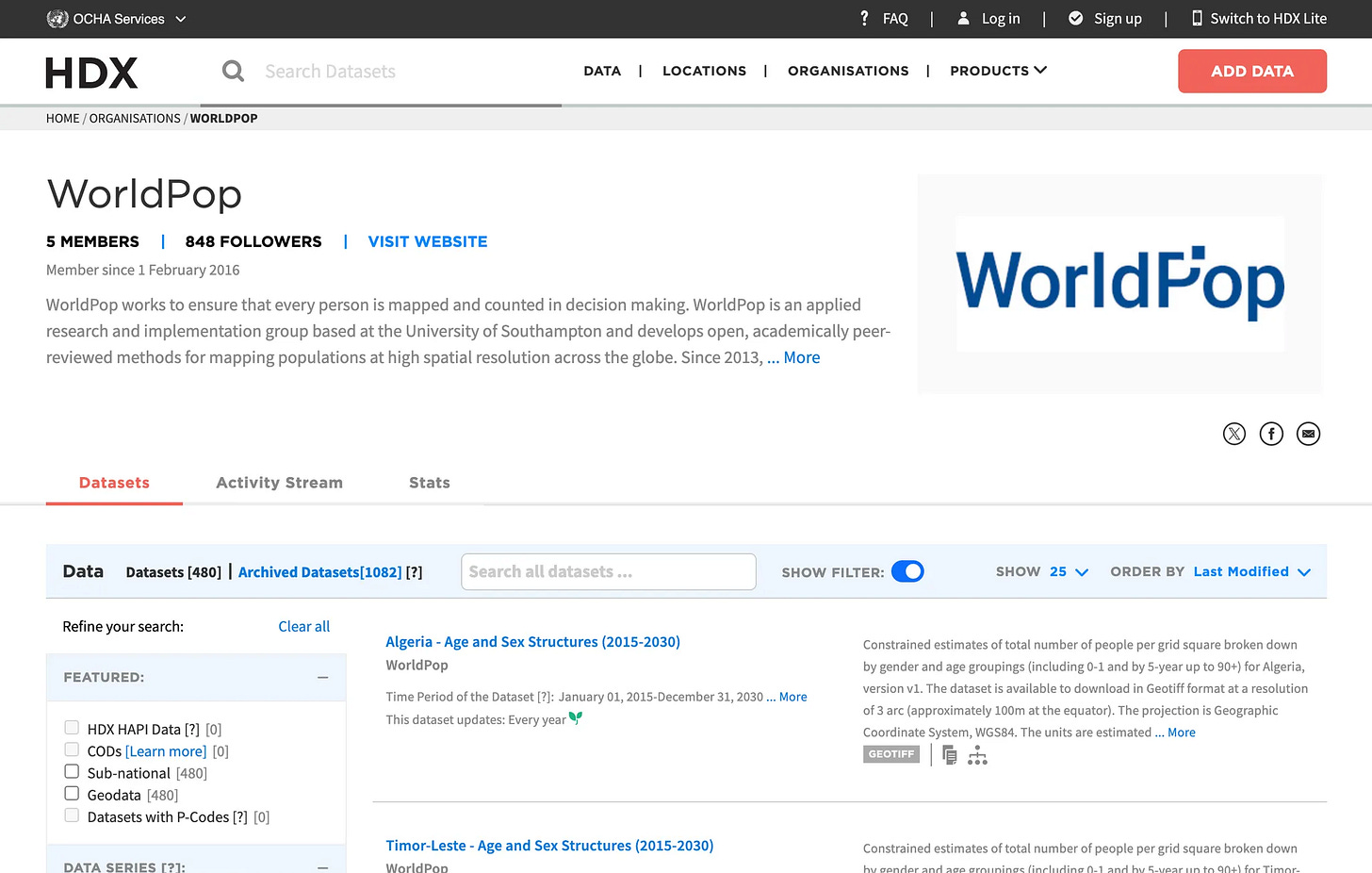Share the WorldPop page via the email icon

pyautogui.click(x=1308, y=434)
